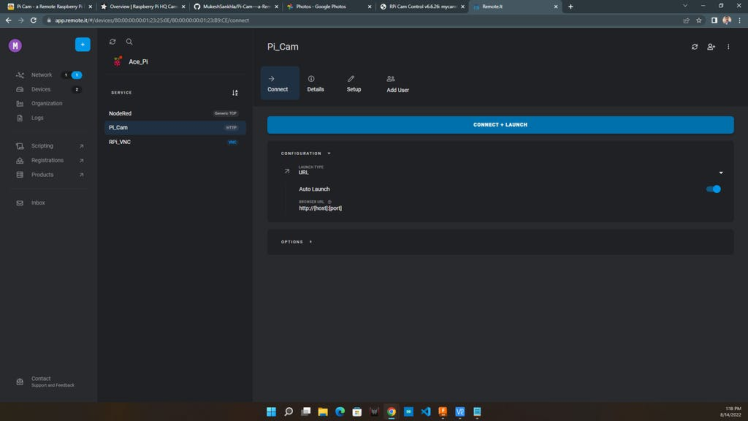Click the share user icon beside Pi_Cam title
The width and height of the screenshot is (748, 421).
coord(711,47)
